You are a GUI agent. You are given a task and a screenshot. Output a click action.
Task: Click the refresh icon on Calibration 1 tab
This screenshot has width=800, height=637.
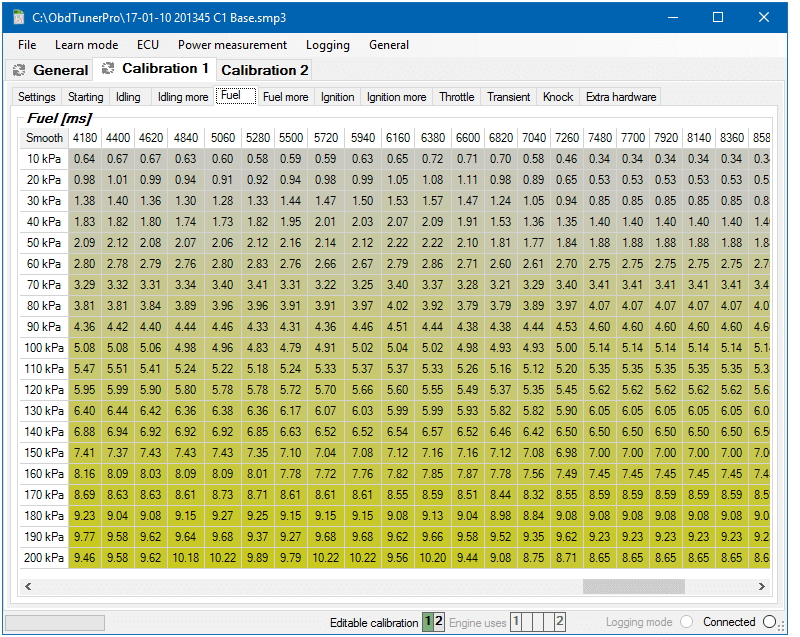[108, 68]
